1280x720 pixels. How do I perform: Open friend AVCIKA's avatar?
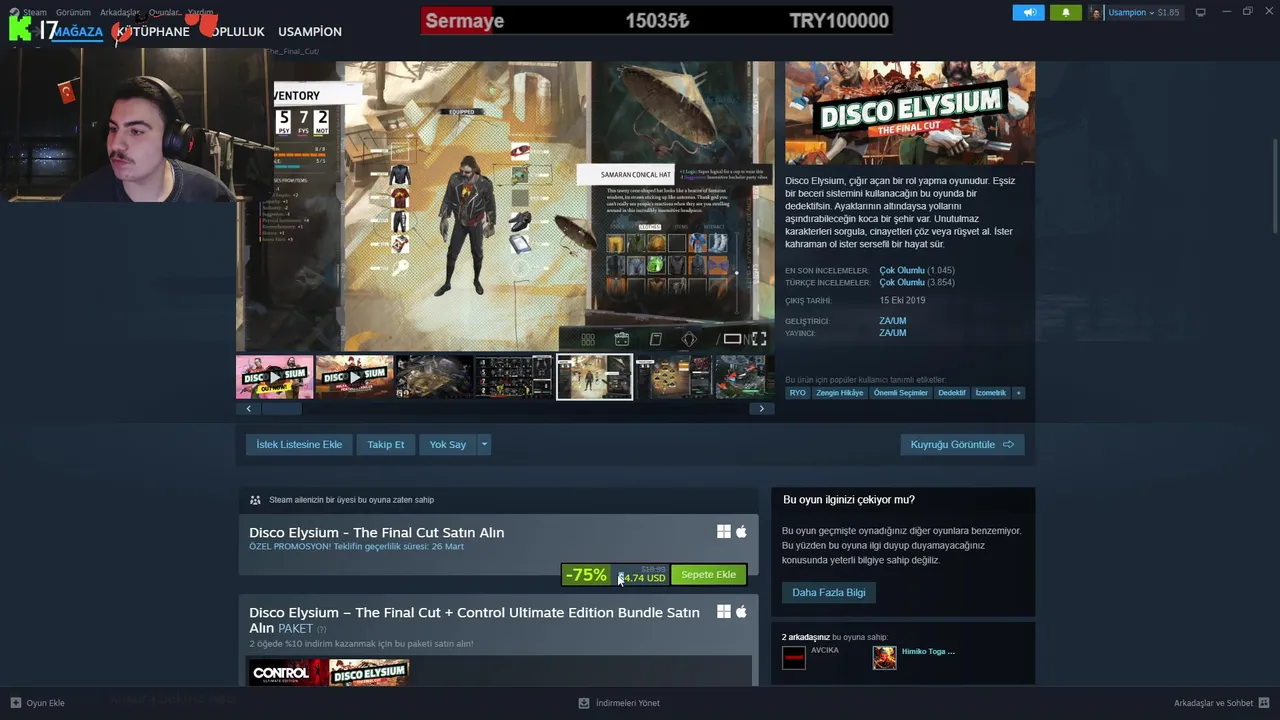tap(794, 657)
